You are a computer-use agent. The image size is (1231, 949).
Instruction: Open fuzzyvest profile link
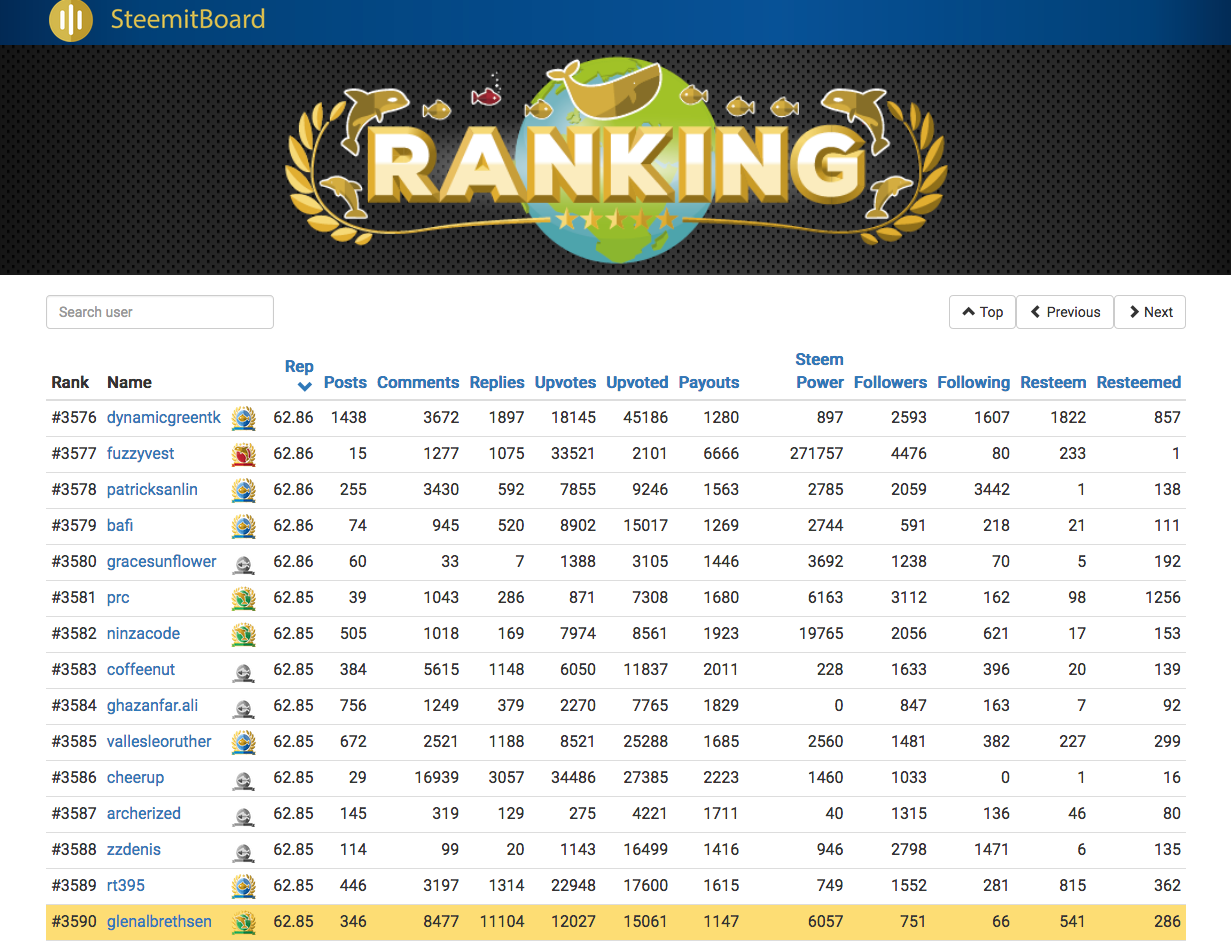(x=141, y=453)
